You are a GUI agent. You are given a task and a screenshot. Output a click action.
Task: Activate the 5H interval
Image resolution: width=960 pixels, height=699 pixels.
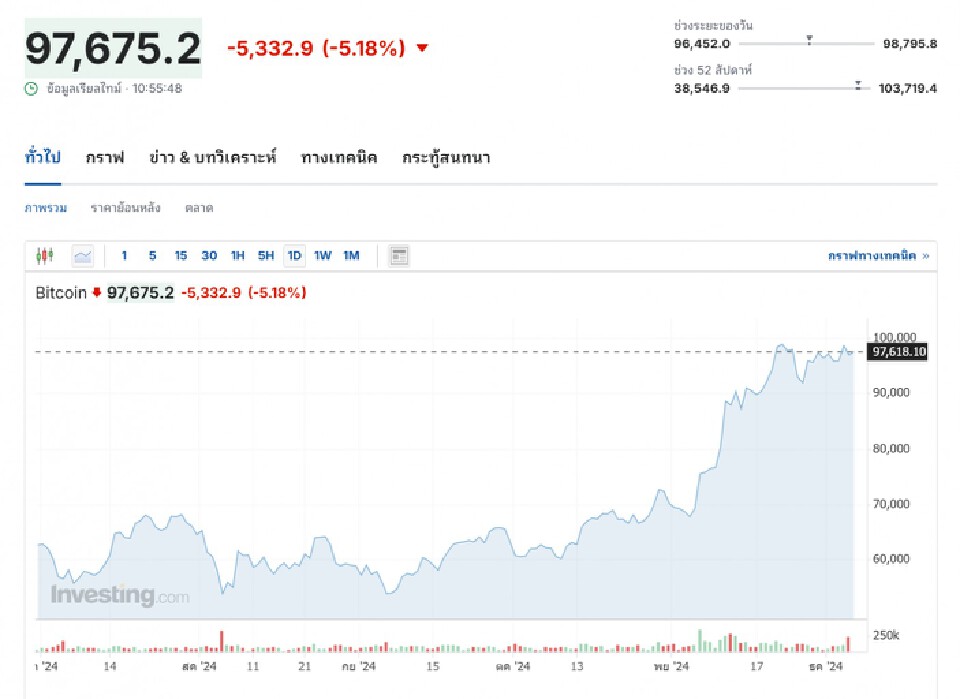265,255
